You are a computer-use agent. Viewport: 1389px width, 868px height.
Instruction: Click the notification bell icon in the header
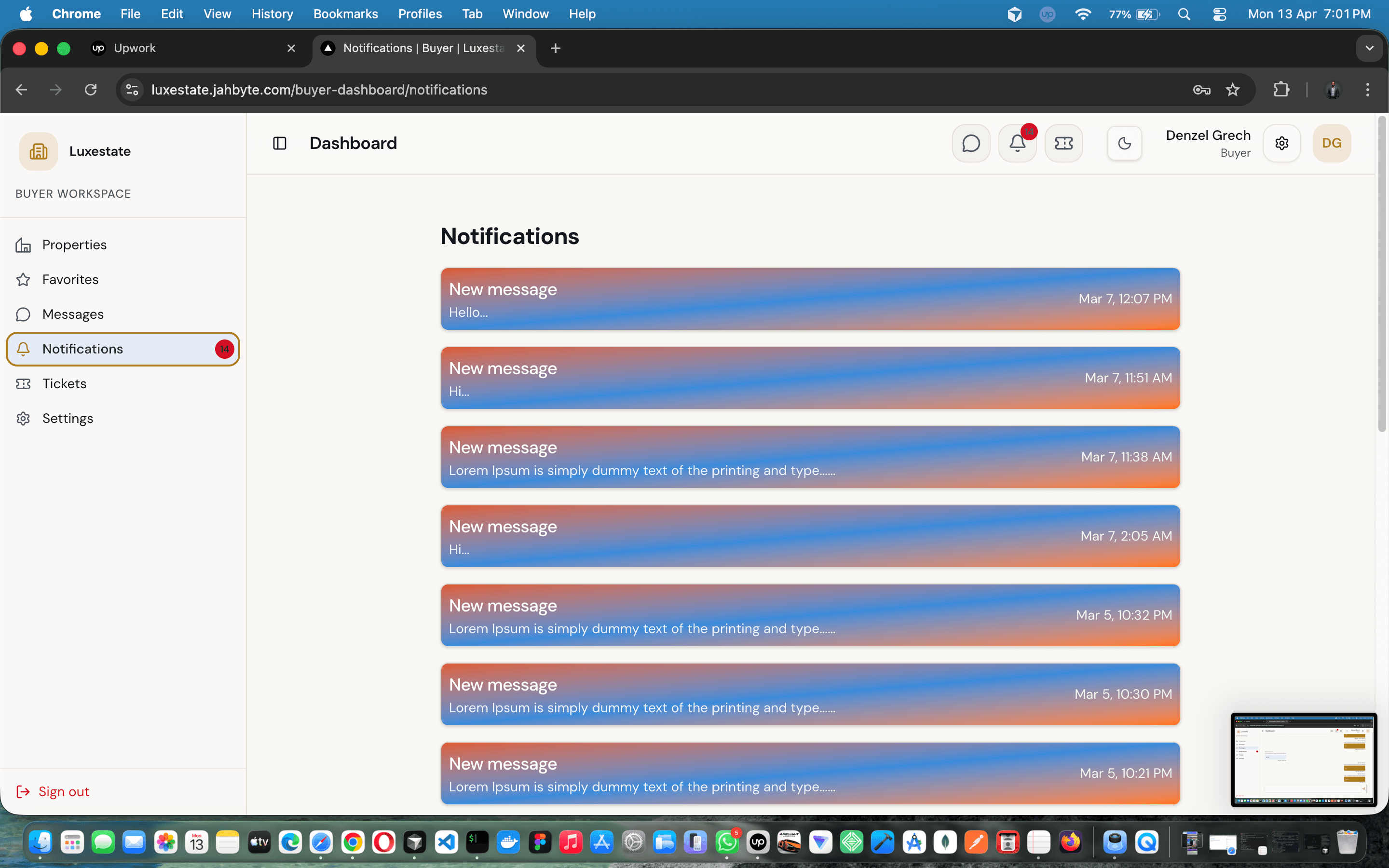pos(1017,143)
